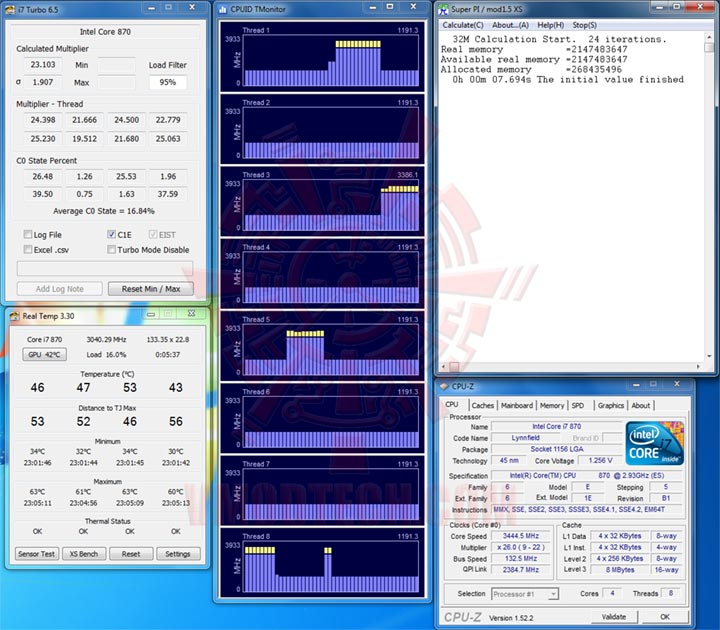
Task: Click the Thread 1 frequency graph
Action: 331,61
